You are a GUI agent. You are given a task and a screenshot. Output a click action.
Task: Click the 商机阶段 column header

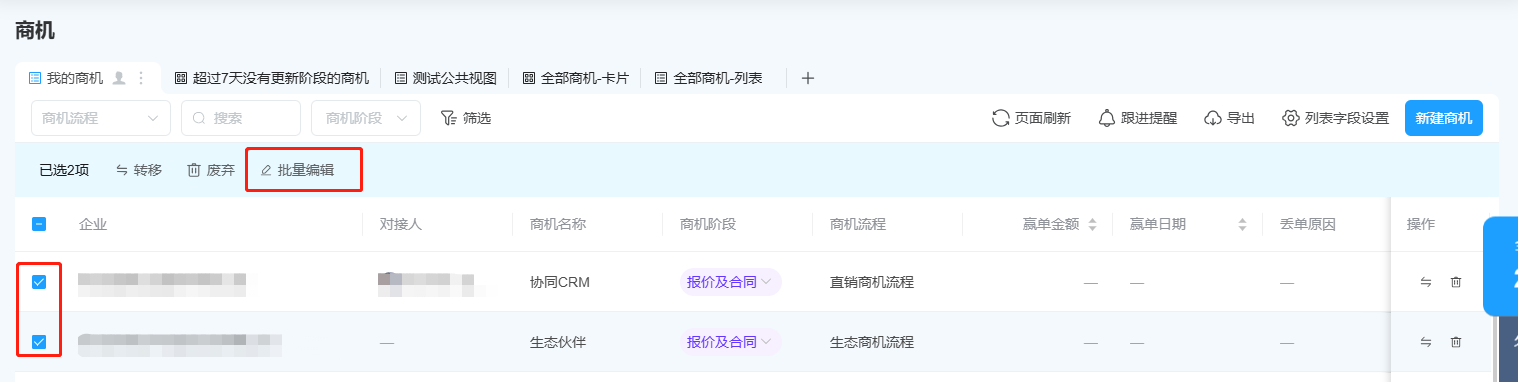708,224
